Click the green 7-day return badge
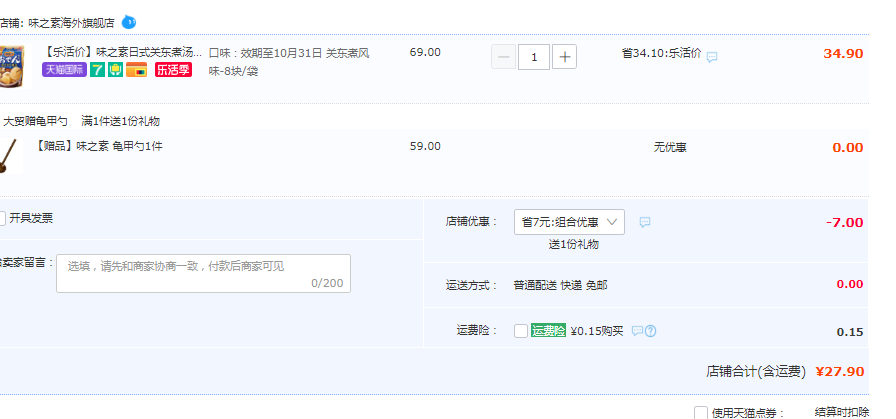This screenshot has width=896, height=419. tap(97, 70)
